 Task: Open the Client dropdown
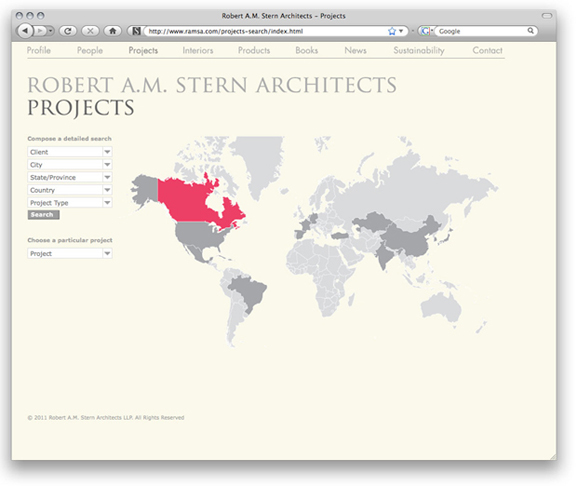pos(70,152)
